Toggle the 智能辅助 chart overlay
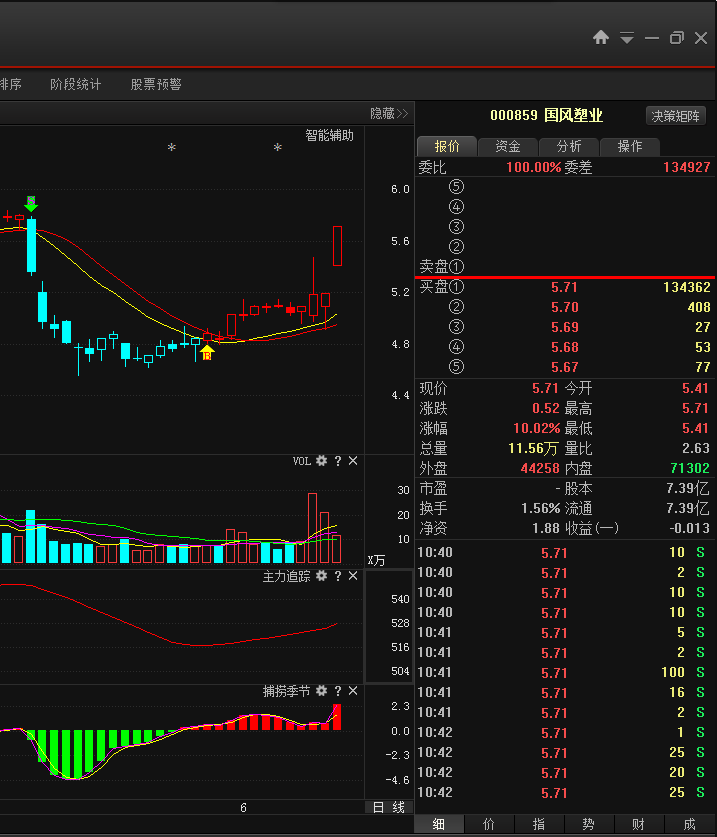This screenshot has width=717, height=837. [x=329, y=136]
